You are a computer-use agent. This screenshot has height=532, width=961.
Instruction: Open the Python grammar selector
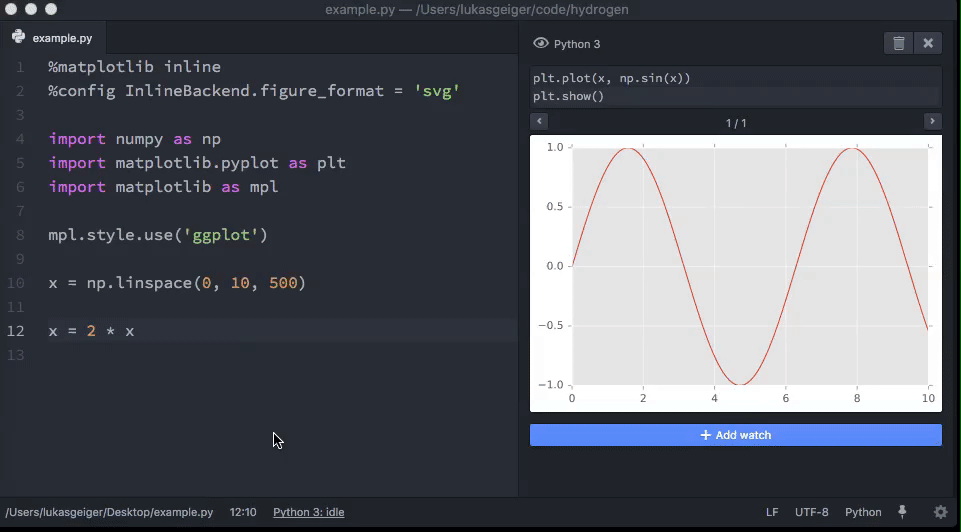(863, 512)
